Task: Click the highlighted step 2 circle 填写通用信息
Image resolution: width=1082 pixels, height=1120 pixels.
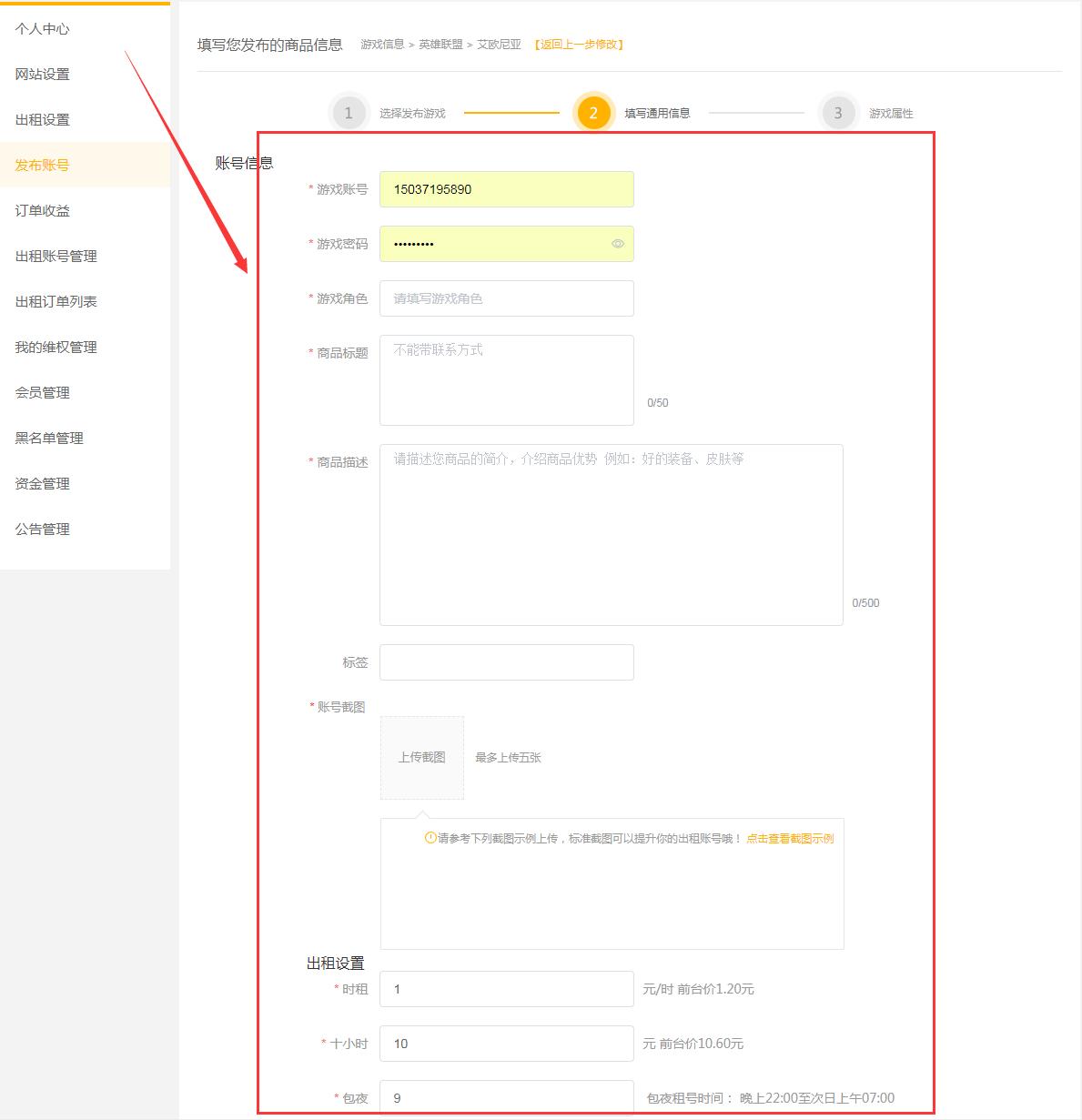Action: (x=593, y=113)
